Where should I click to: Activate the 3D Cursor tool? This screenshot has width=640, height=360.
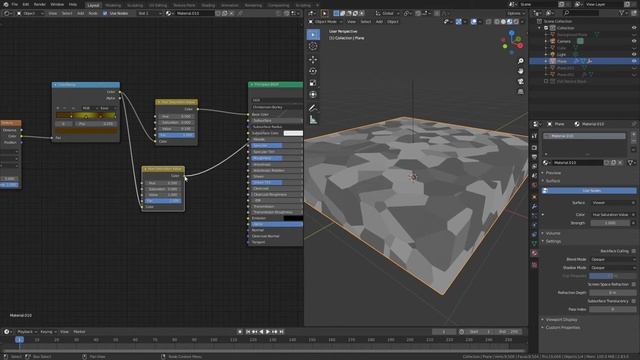click(313, 46)
